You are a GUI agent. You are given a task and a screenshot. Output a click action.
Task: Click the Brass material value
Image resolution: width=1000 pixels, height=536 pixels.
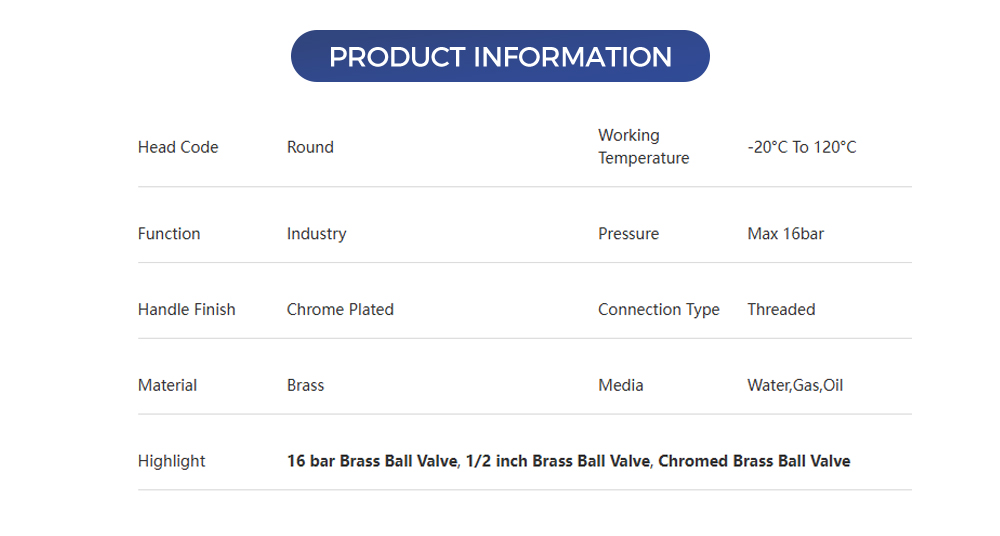pyautogui.click(x=305, y=386)
